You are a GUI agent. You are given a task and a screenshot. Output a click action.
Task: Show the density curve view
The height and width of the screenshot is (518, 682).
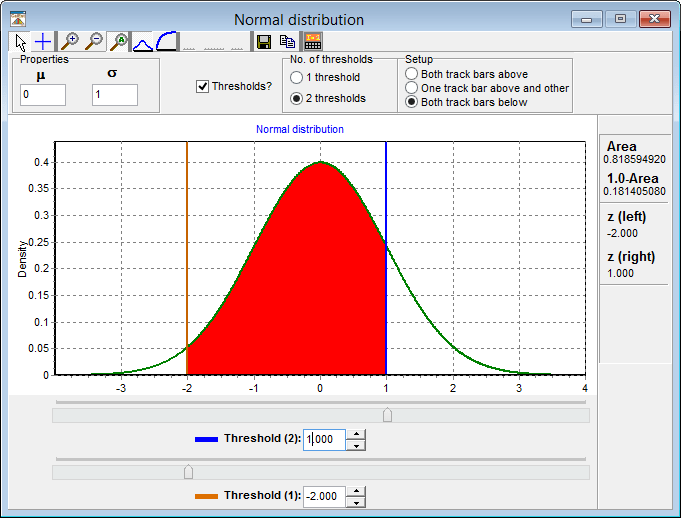point(142,42)
